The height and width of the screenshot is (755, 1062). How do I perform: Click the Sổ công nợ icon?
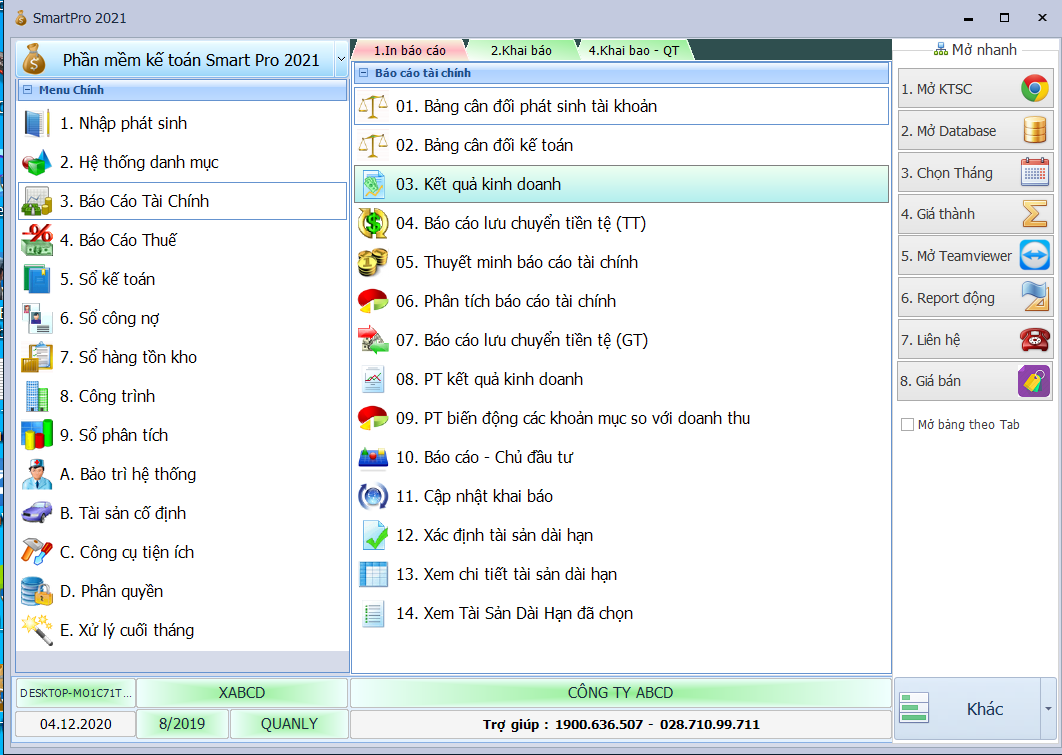pos(37,318)
